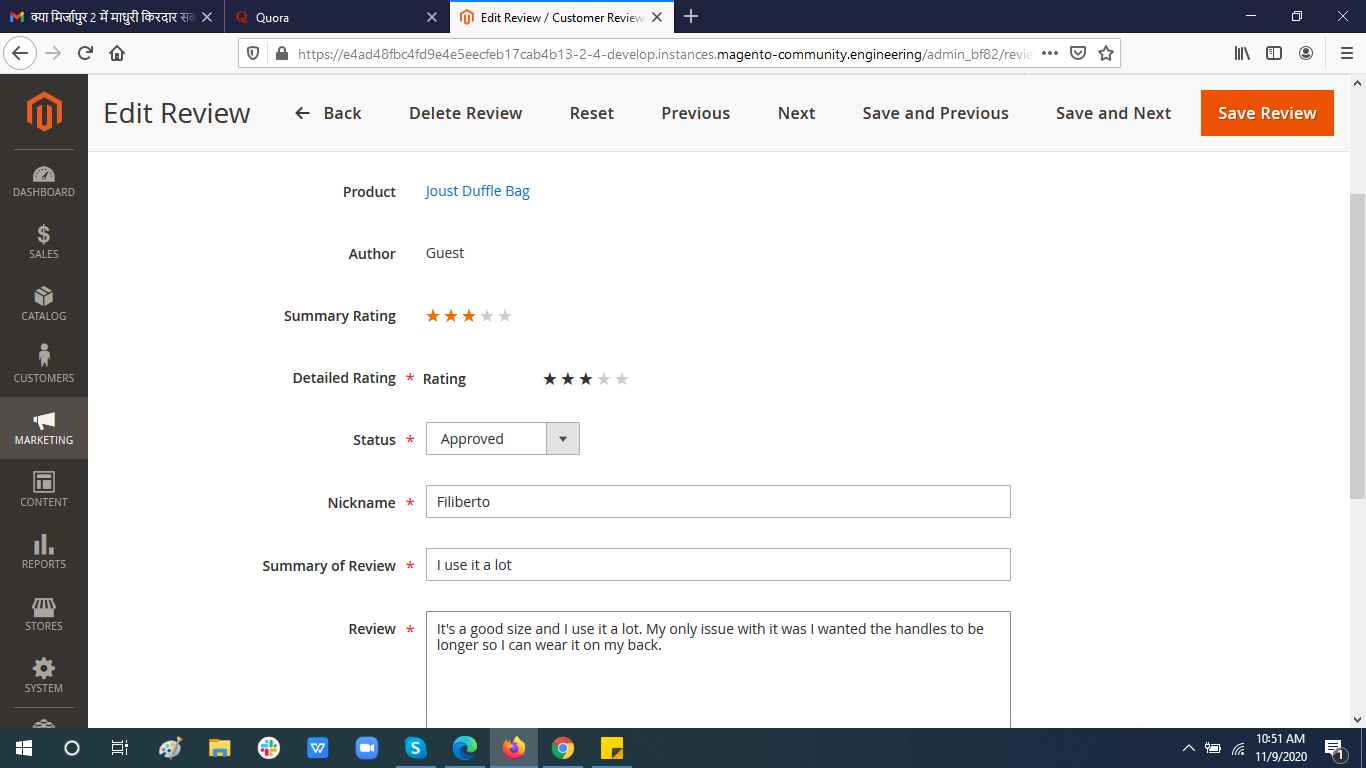
Task: Open the Joust Duffle Bag product link
Action: [477, 190]
